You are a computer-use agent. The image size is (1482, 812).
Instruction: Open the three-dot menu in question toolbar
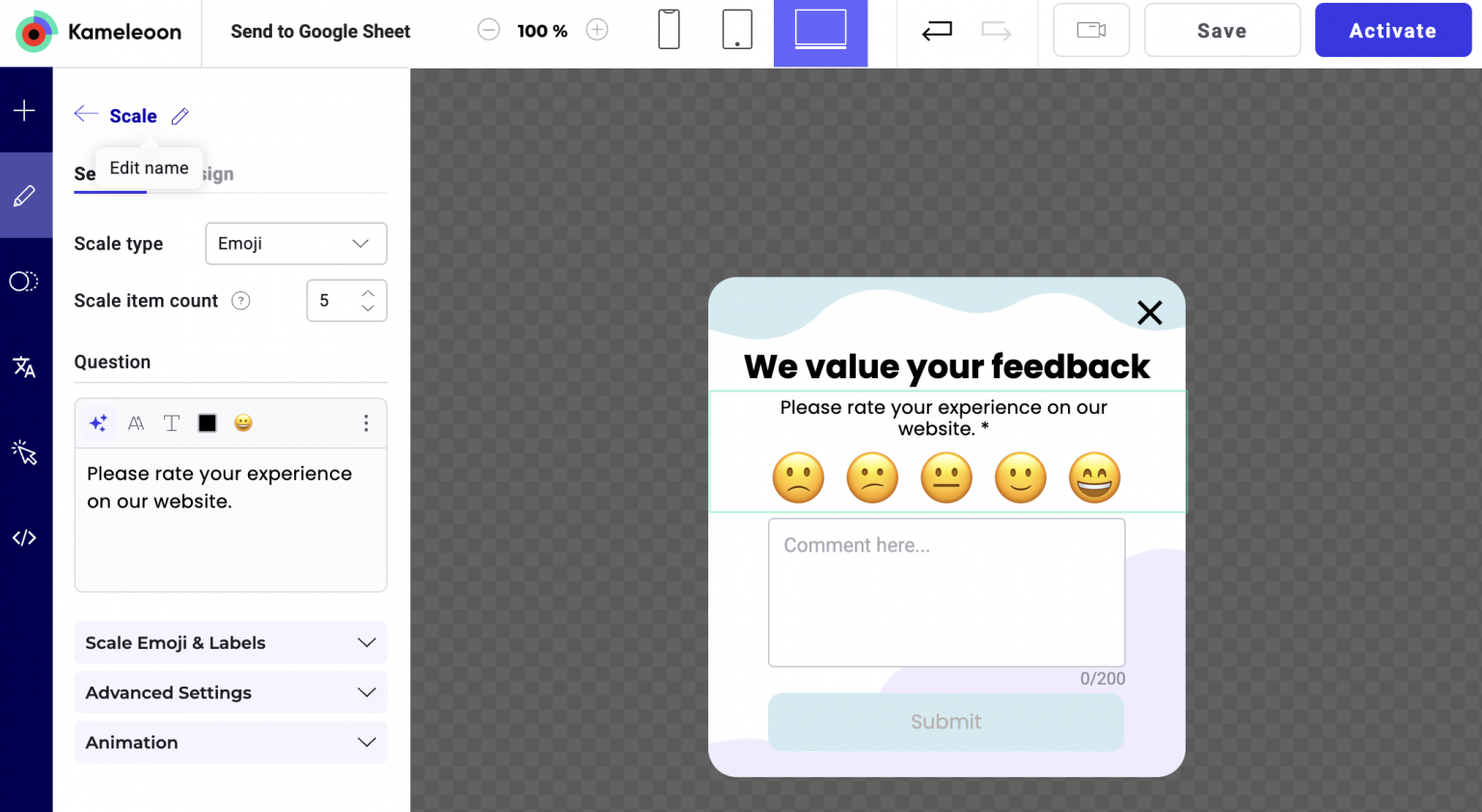click(366, 423)
